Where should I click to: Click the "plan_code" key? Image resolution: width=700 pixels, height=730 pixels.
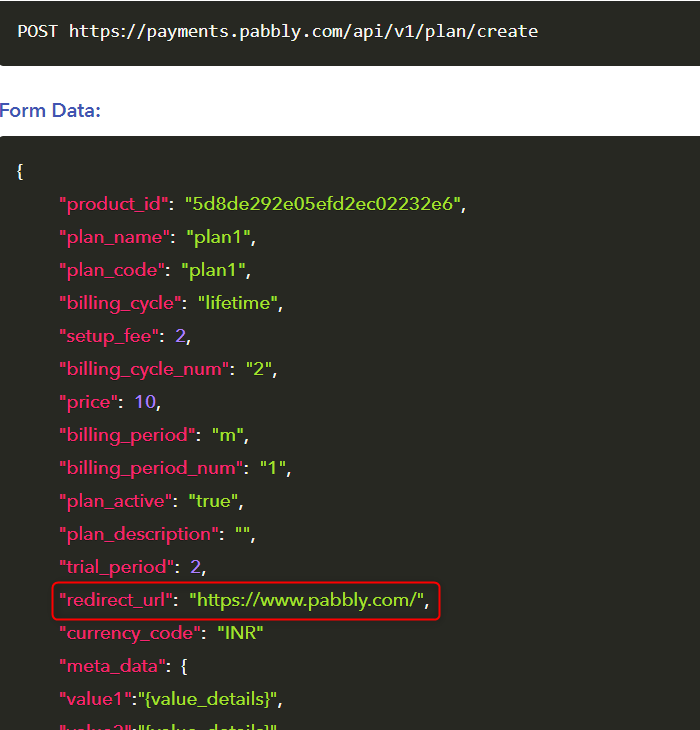112,270
